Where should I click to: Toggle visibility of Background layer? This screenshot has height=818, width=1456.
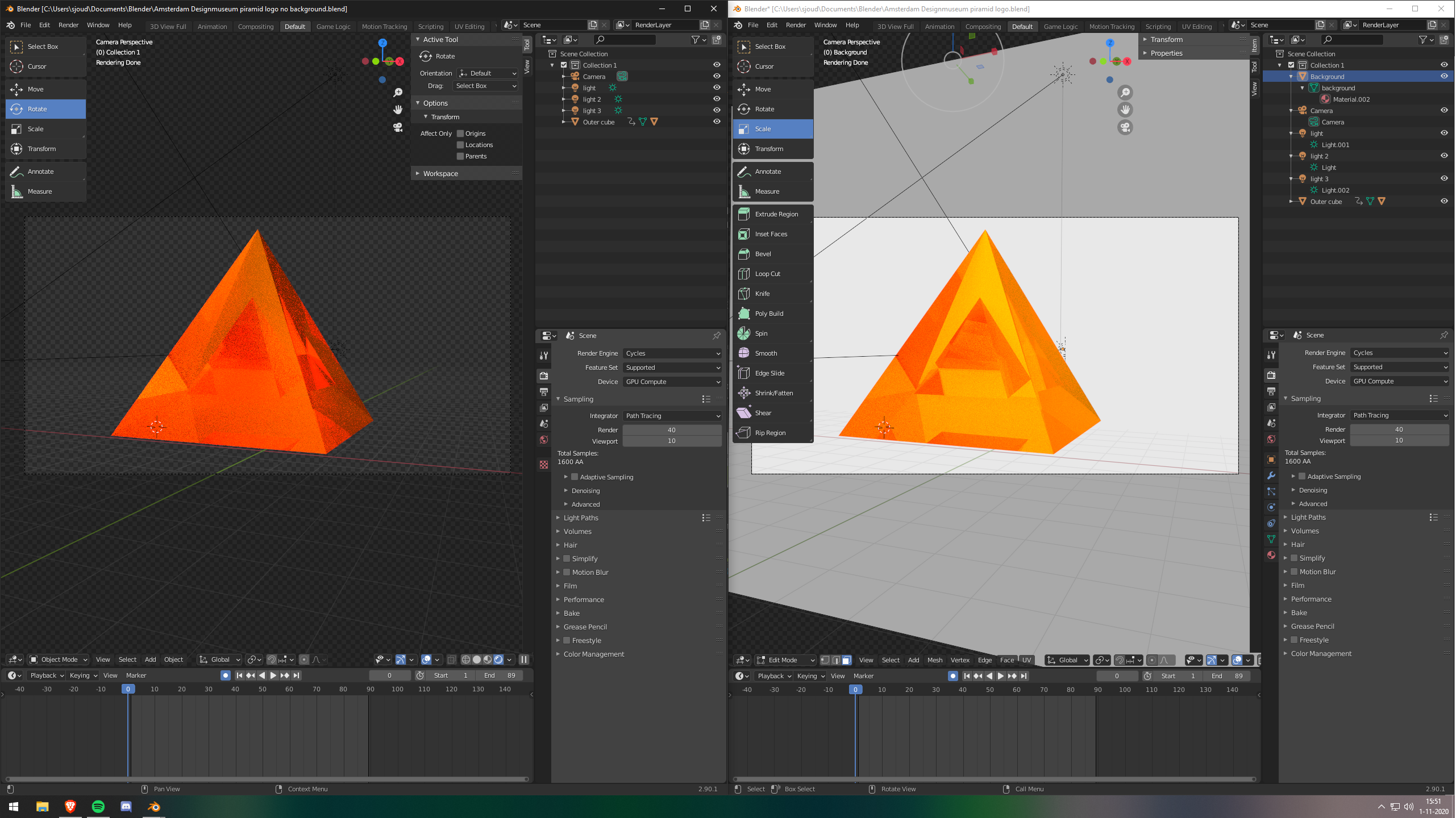point(1444,76)
